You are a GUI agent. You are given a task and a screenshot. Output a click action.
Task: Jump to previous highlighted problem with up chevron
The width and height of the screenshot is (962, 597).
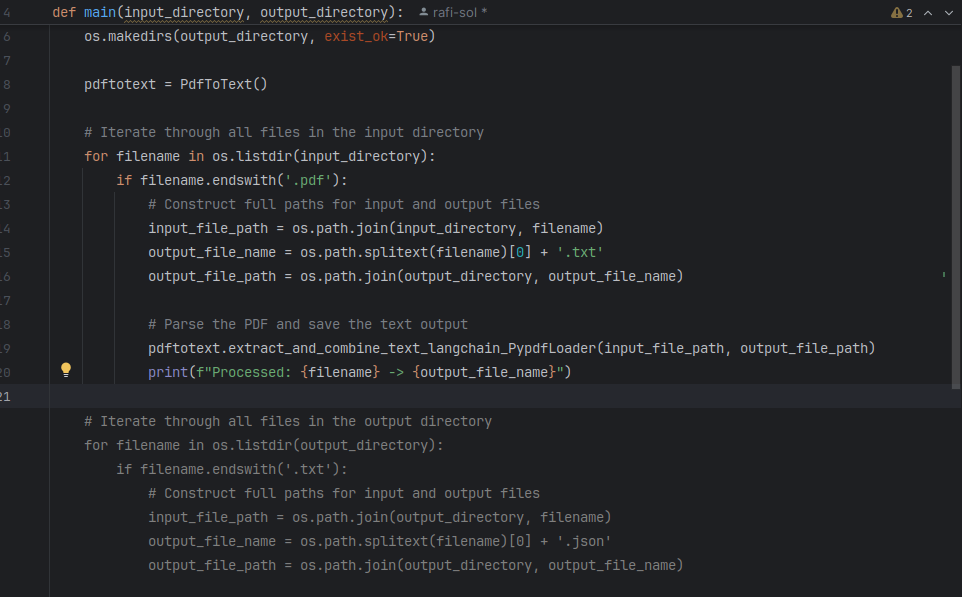coord(927,13)
